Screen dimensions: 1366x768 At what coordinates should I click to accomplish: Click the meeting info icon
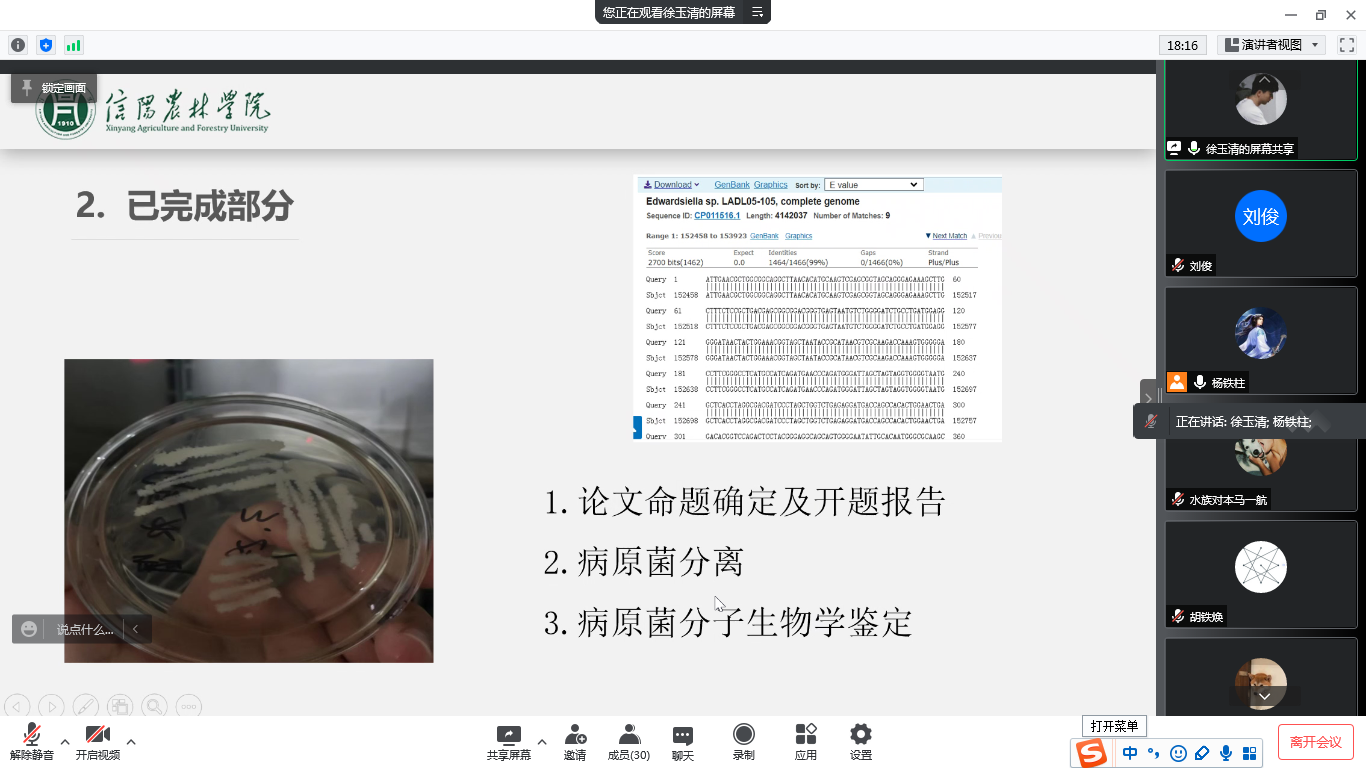[x=17, y=45]
